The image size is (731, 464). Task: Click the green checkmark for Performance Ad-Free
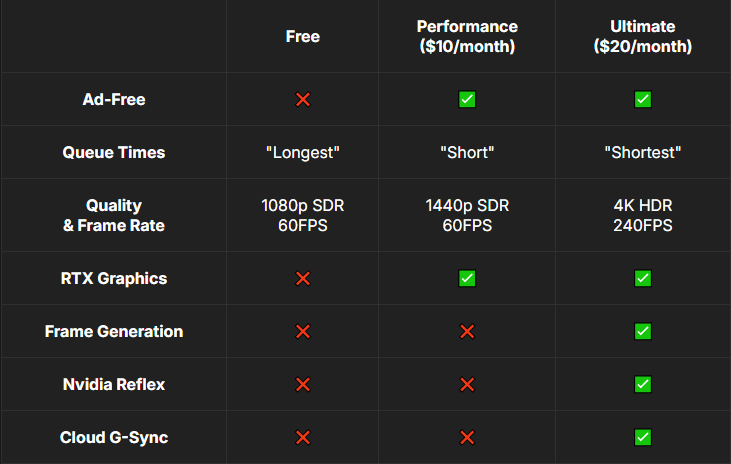pyautogui.click(x=467, y=99)
